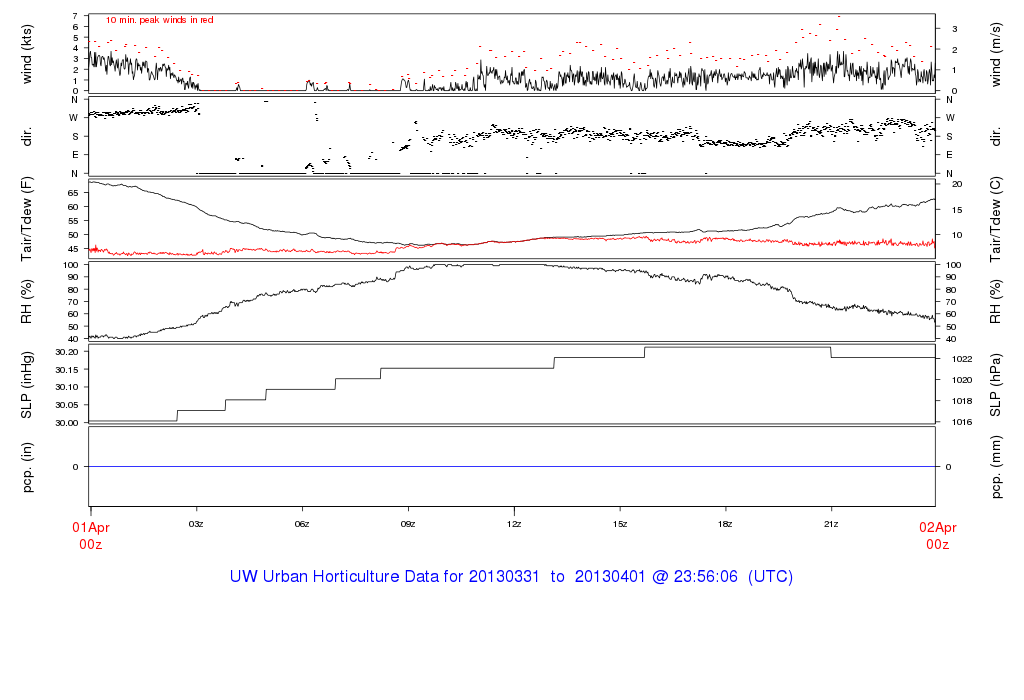1024x700 pixels.
Task: Click the '03z' time axis label
Action: coord(196,524)
